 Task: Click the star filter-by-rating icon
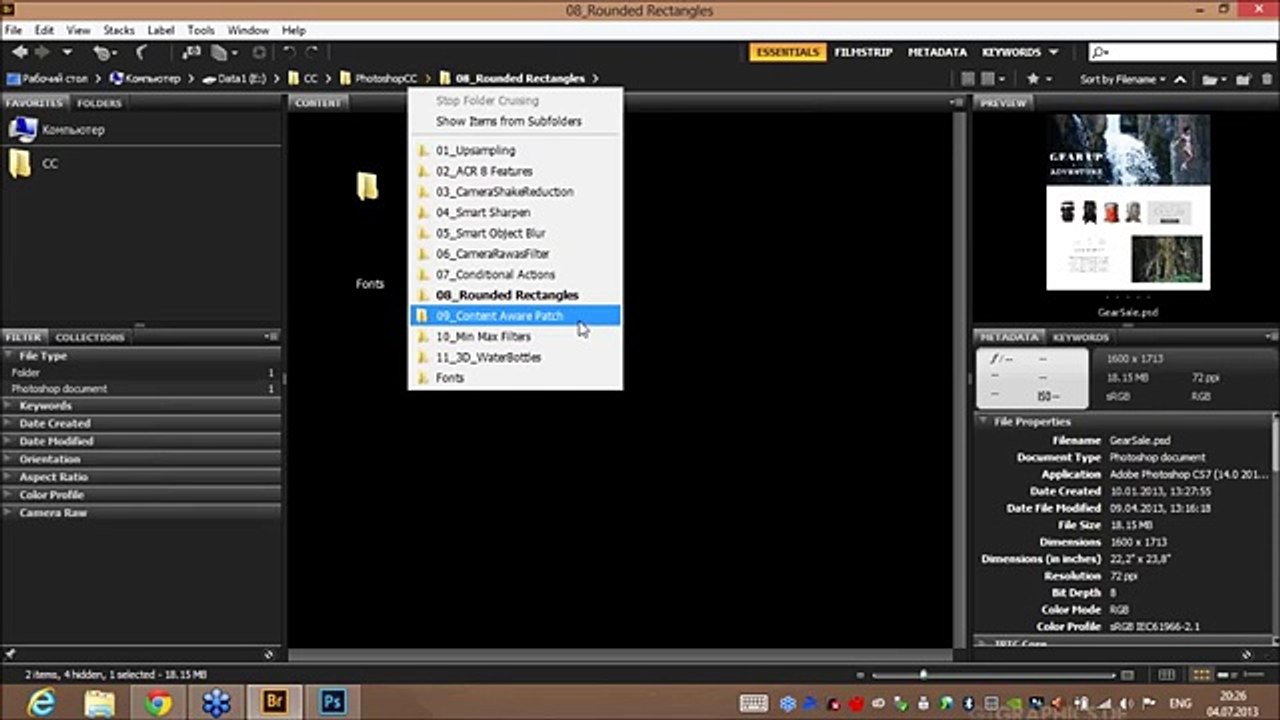click(1033, 79)
